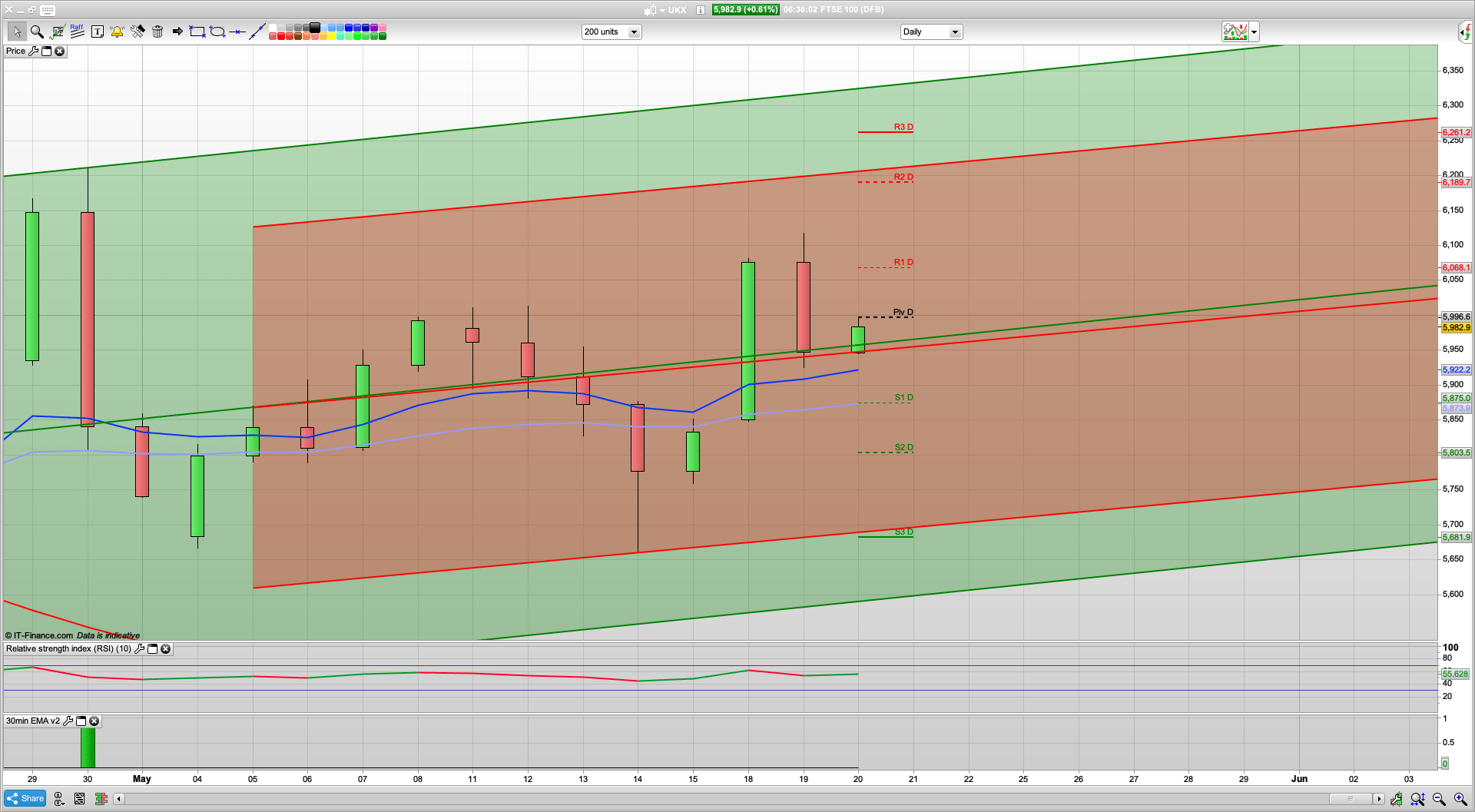Click the yellow alert bell icon

117,31
